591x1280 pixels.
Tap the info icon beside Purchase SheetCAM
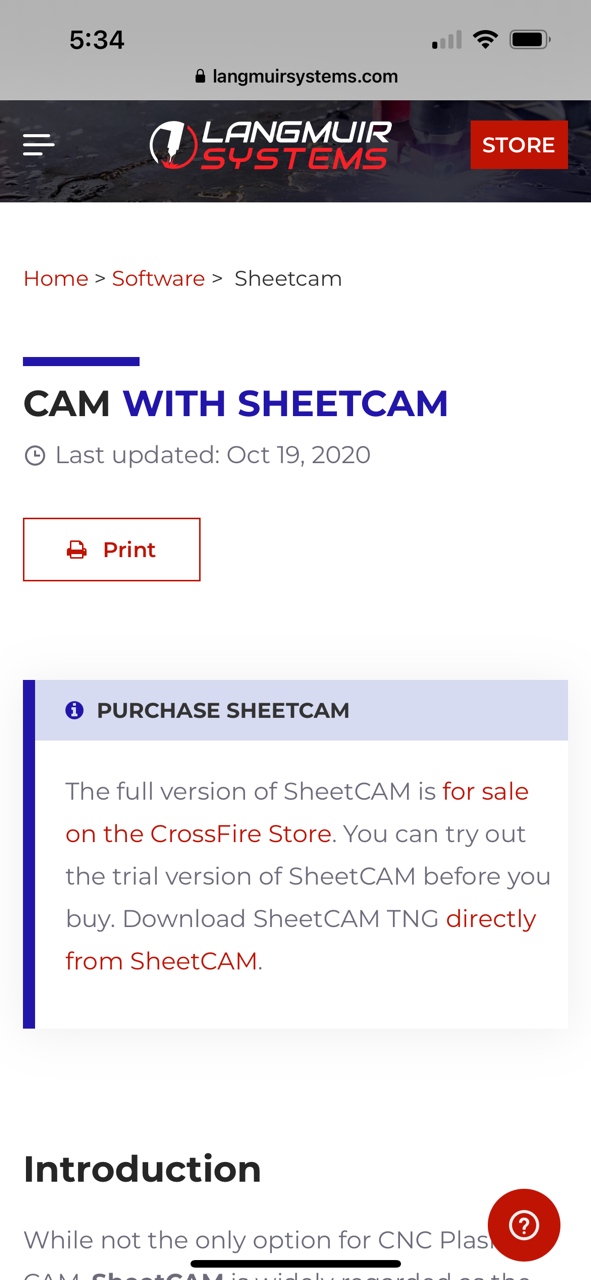pos(74,710)
